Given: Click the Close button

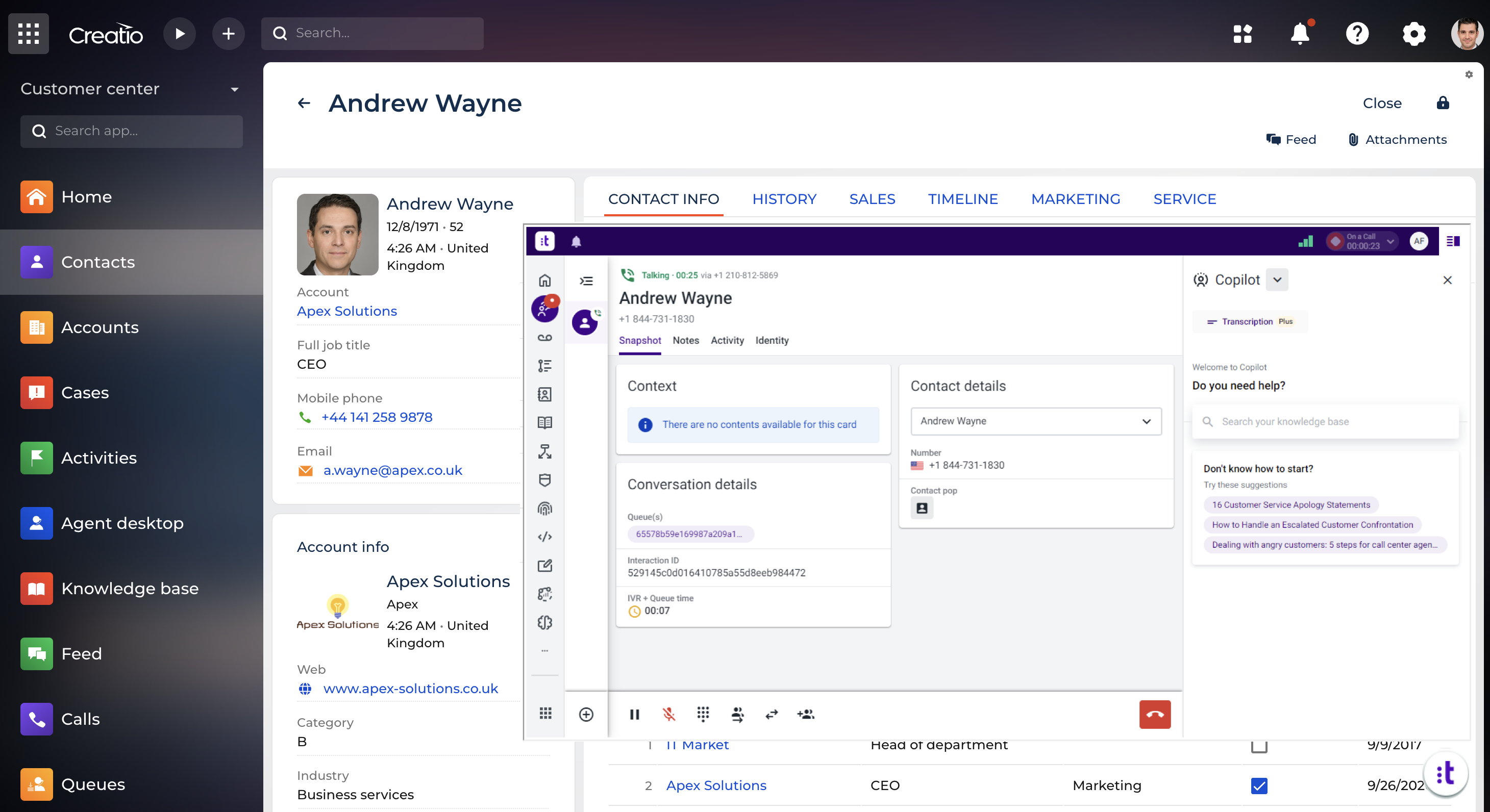Looking at the screenshot, I should [1381, 104].
